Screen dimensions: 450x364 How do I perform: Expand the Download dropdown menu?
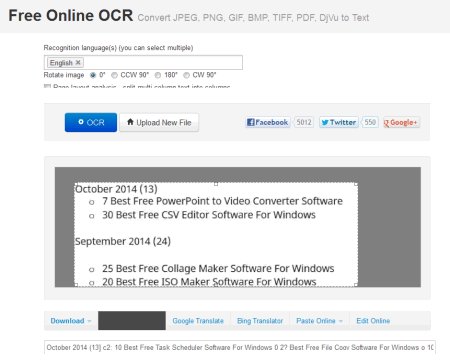pyautogui.click(x=71, y=321)
